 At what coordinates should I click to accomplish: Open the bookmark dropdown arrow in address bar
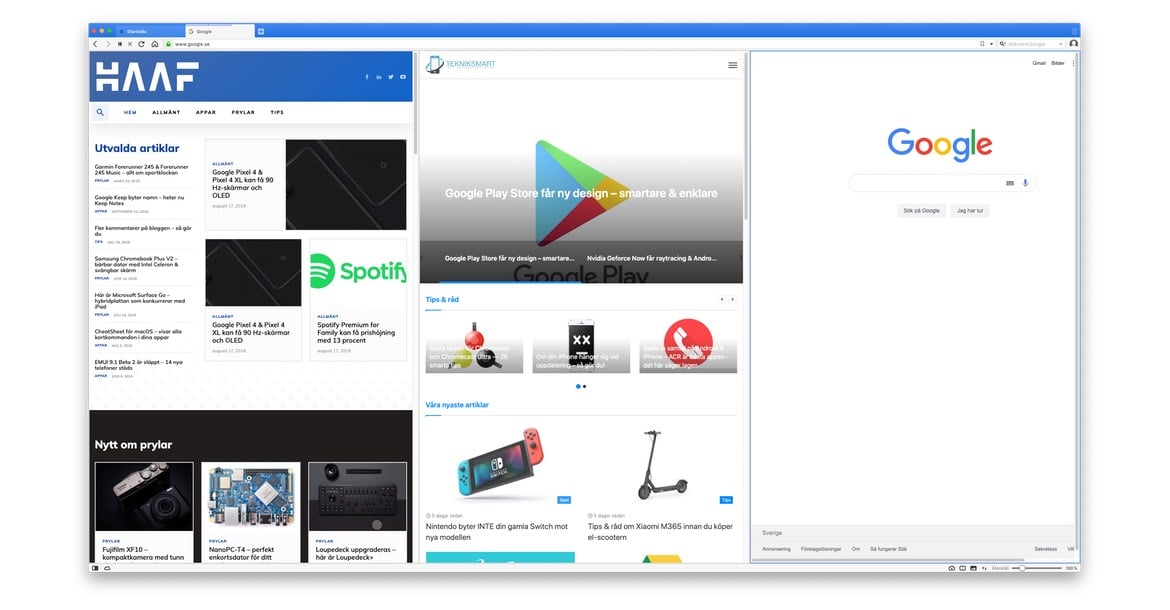[x=992, y=44]
